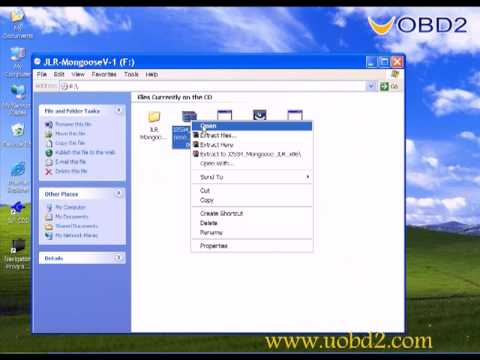Choose Extract Here in context menu
This screenshot has width=480, height=360.
coord(252,145)
